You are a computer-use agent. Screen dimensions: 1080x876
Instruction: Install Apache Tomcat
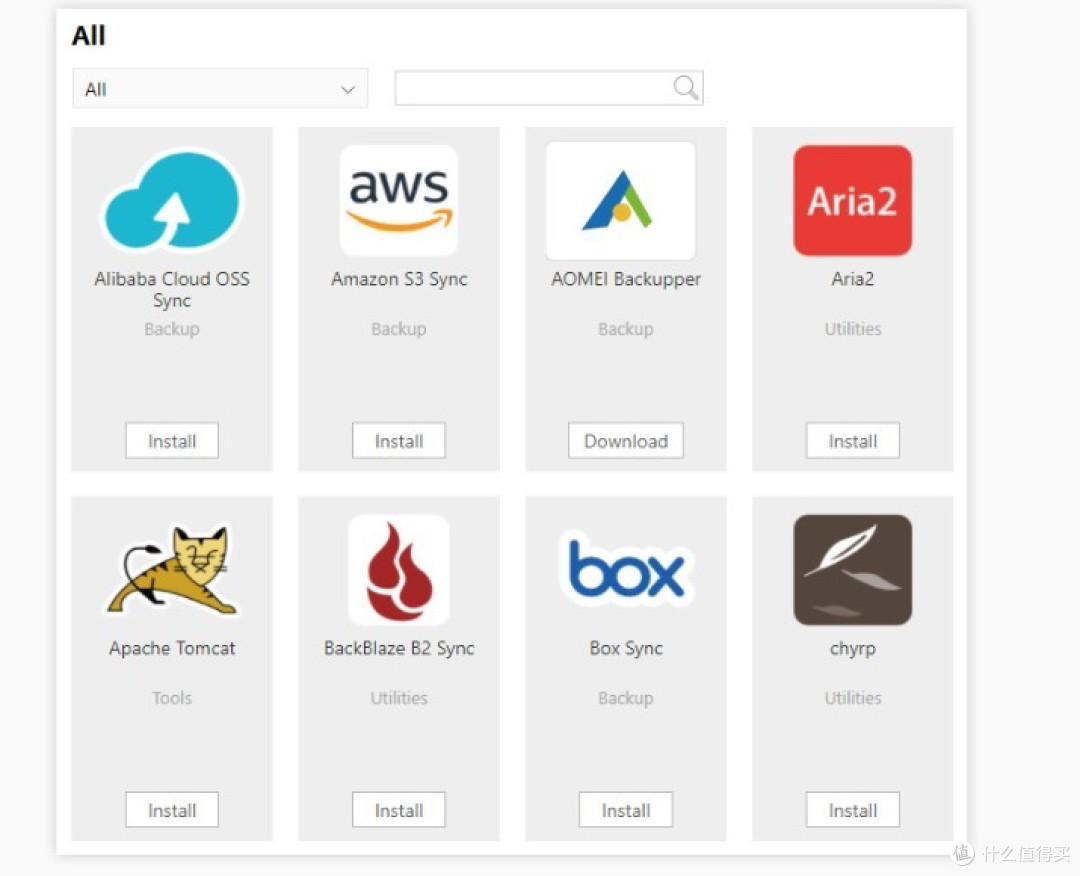172,810
